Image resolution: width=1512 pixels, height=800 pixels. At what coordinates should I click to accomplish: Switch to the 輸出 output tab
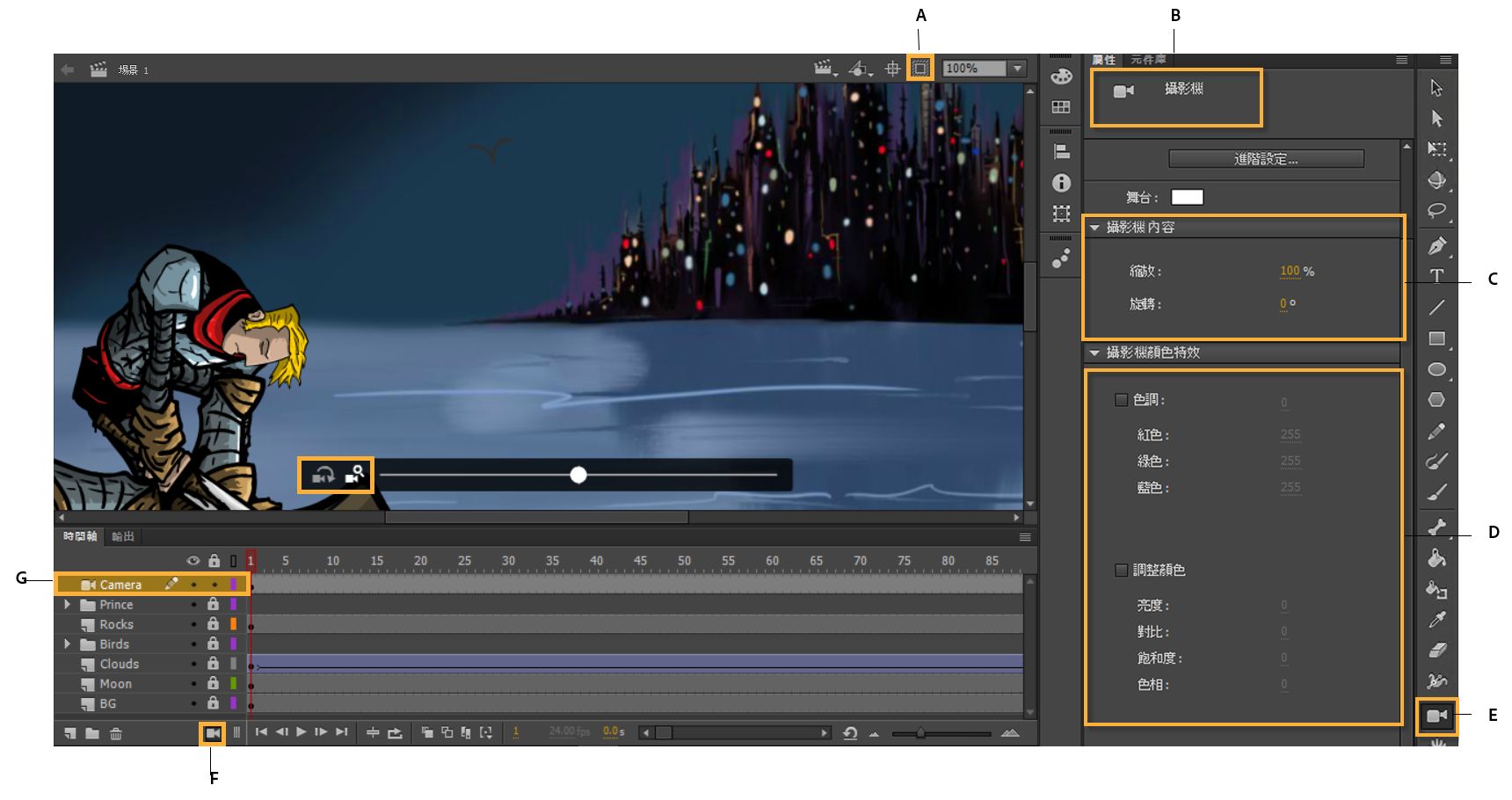123,536
